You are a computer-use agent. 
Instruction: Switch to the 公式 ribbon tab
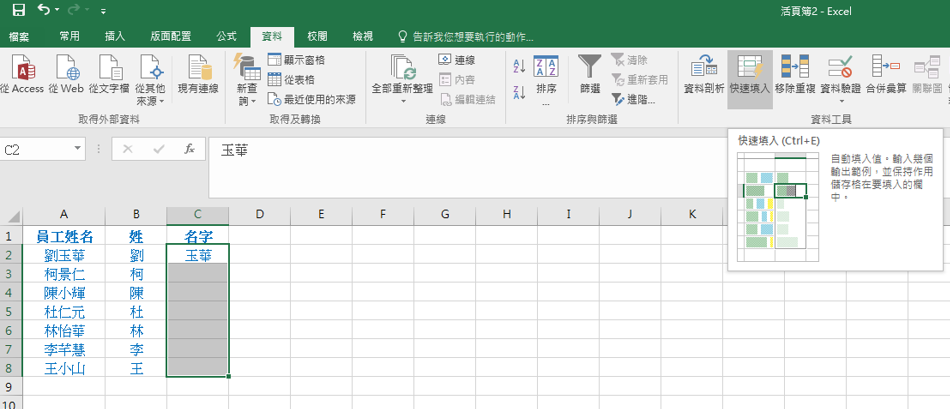click(x=226, y=36)
